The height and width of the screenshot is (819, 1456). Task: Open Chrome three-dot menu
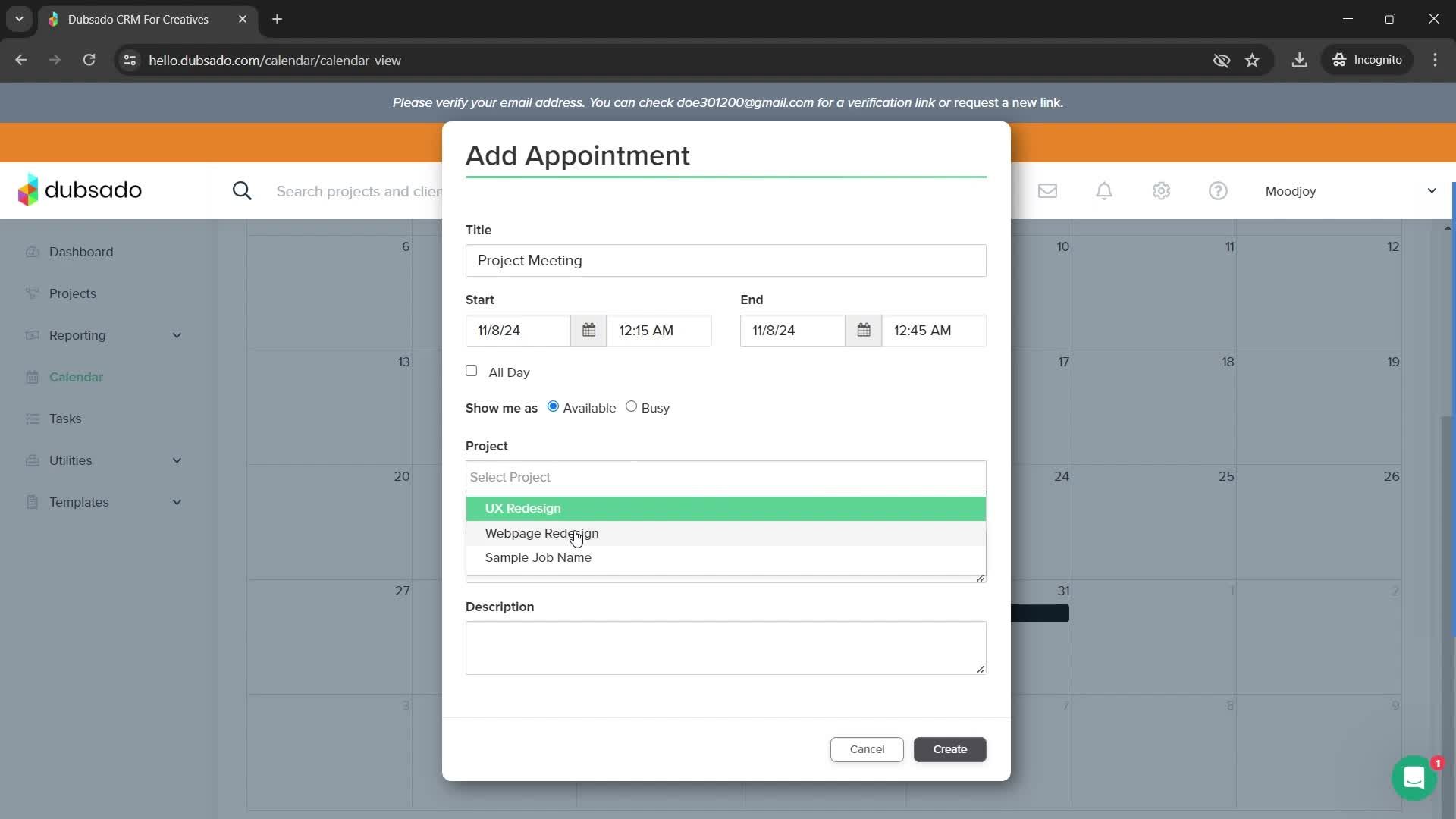(x=1435, y=60)
